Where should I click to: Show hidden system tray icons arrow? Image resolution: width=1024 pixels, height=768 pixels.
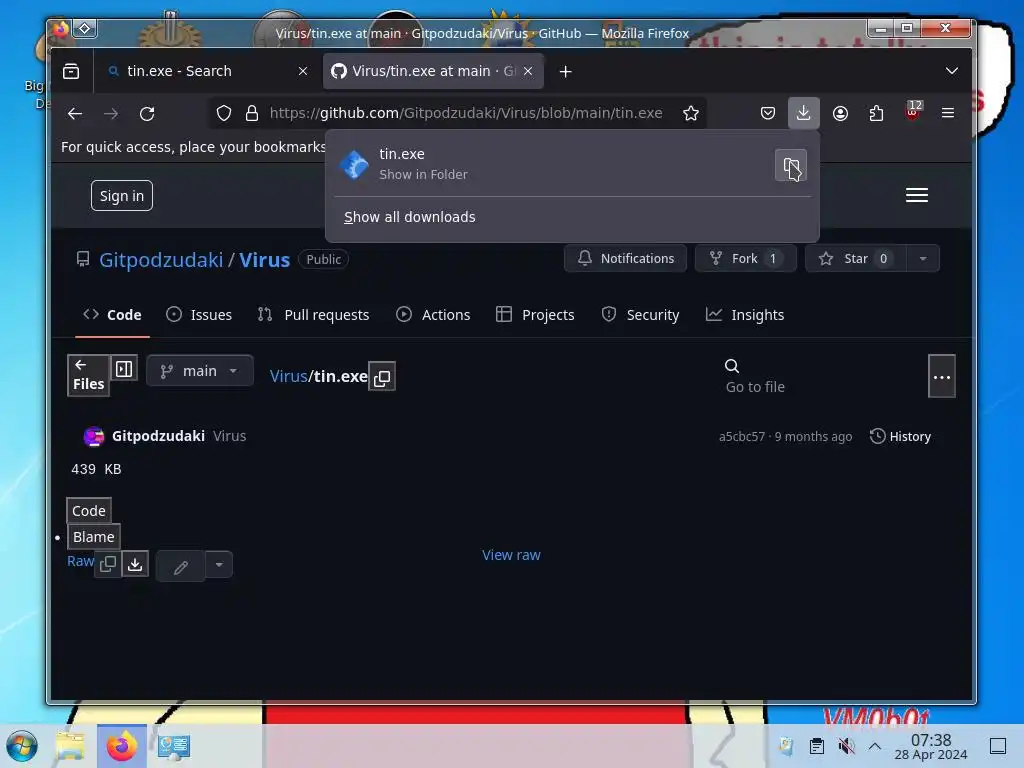(x=874, y=746)
